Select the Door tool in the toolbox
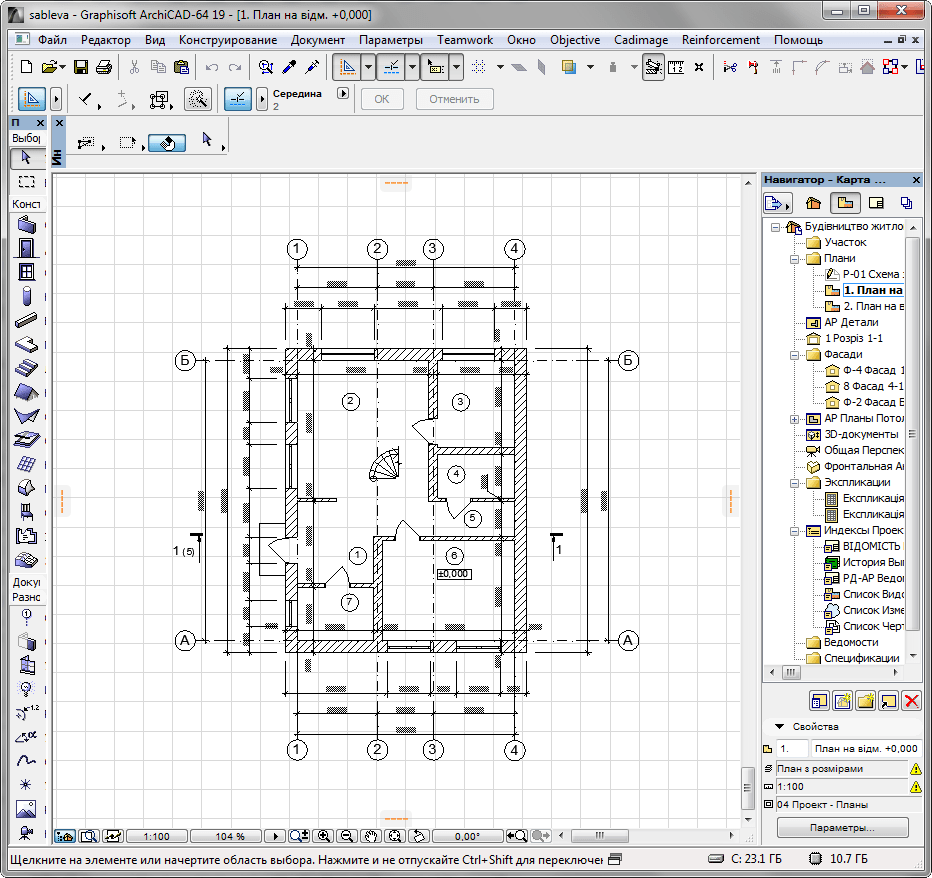 26,248
